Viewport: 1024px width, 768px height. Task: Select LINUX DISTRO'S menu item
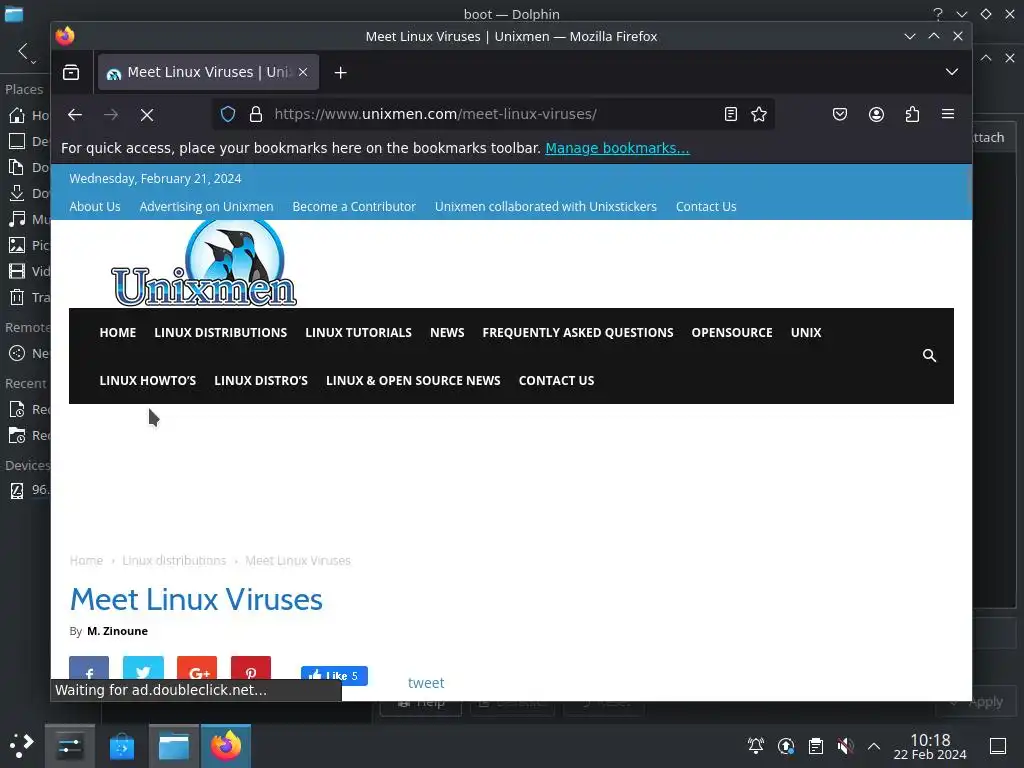tap(261, 380)
